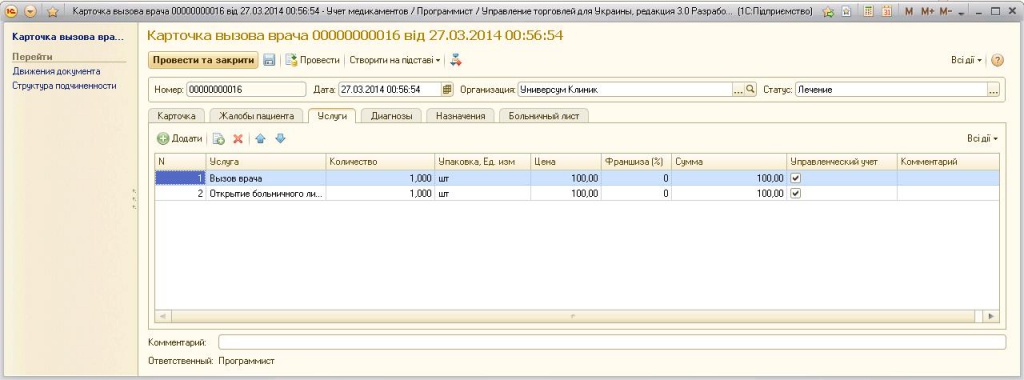Open help with the question mark icon
Screen dimensions: 1024x380
(x=997, y=60)
